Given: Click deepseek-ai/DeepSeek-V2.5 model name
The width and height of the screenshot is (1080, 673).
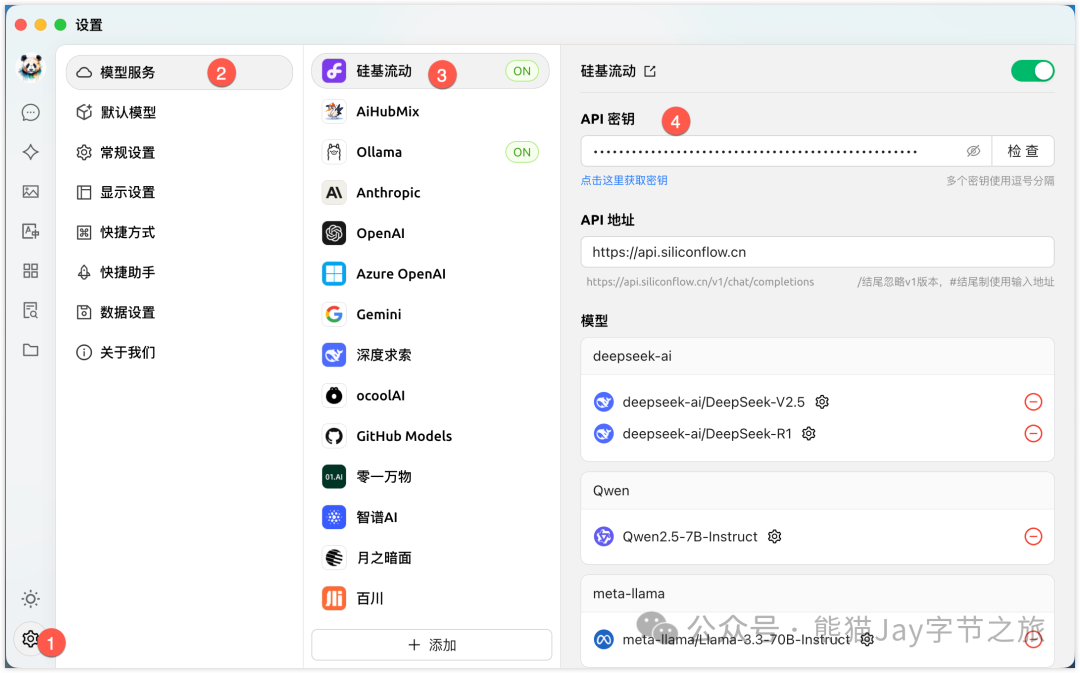Looking at the screenshot, I should pyautogui.click(x=714, y=402).
